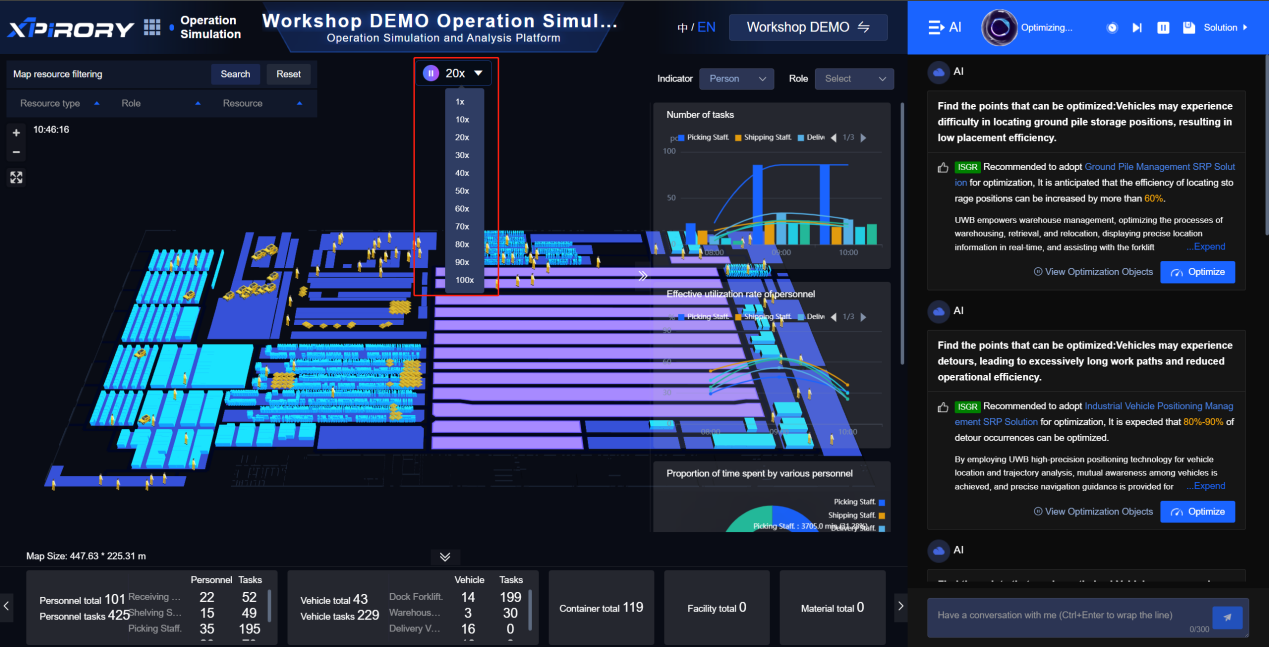Select 50x playback speed option
The image size is (1269, 647).
tap(462, 191)
